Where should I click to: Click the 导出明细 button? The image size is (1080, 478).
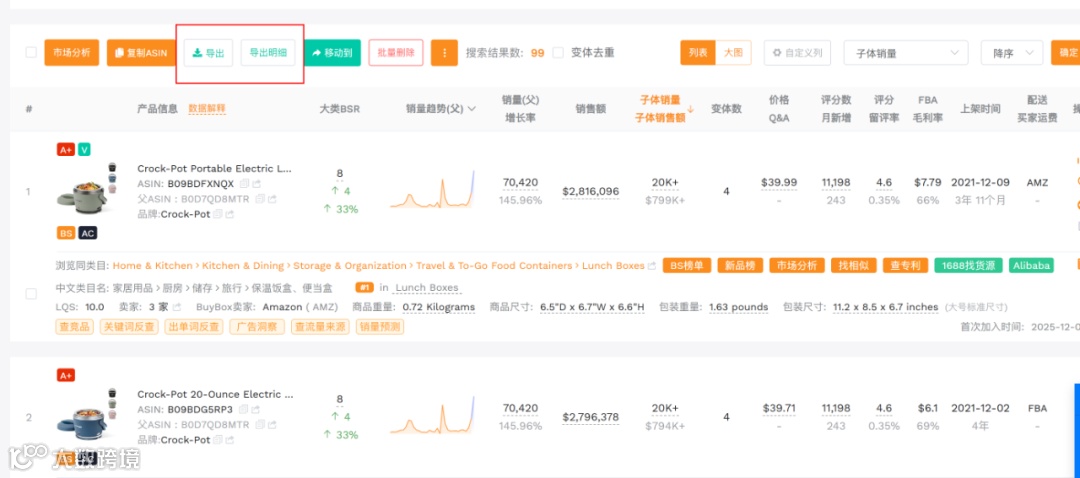tap(268, 52)
